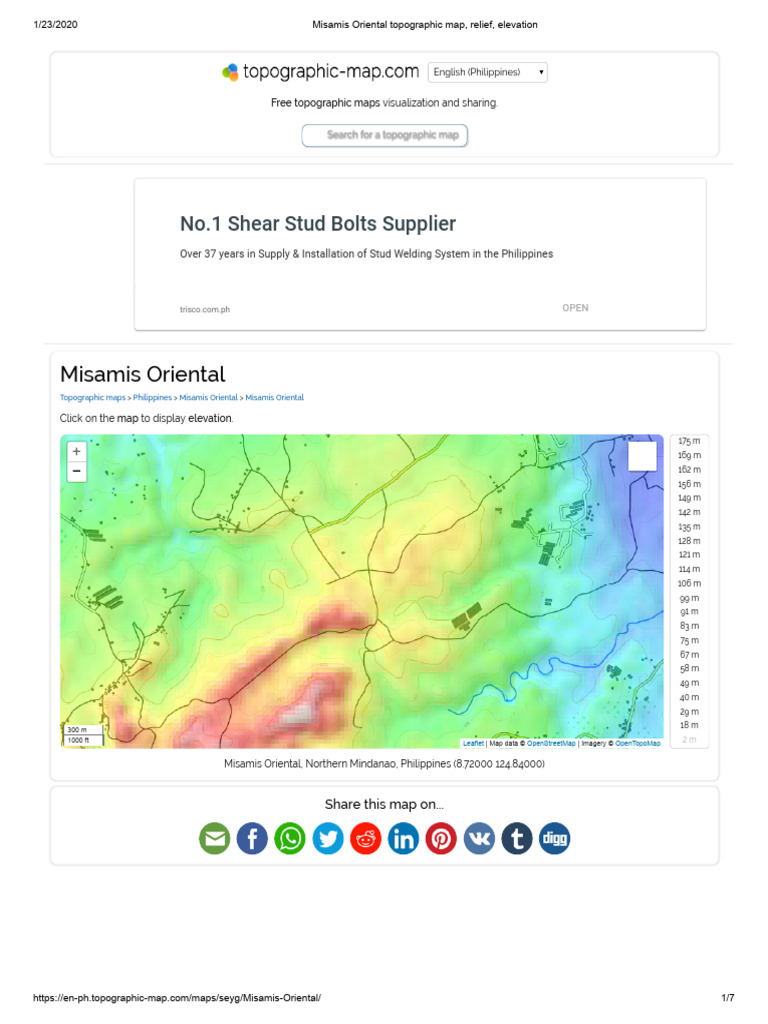This screenshot has width=768, height=1024.
Task: Select the 175 m legend entry
Action: [689, 441]
